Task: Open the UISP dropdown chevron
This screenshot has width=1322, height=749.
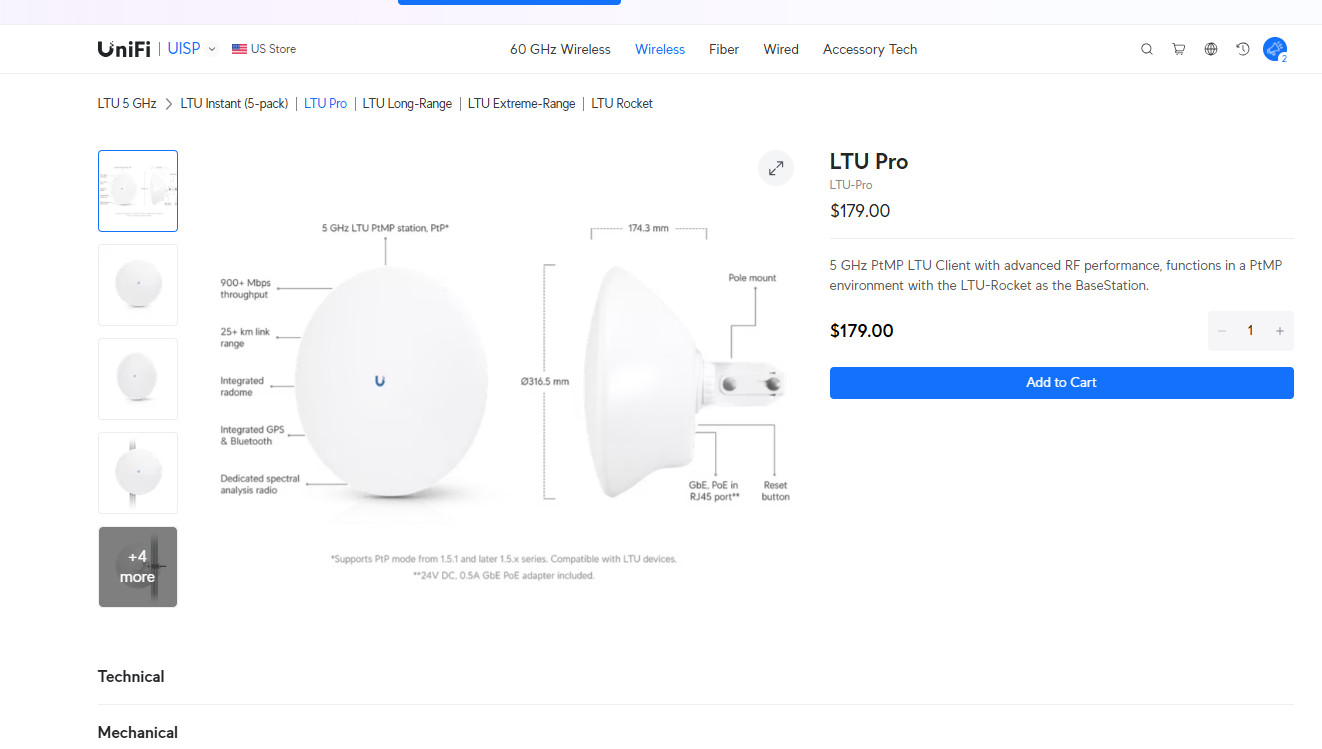Action: coord(212,49)
